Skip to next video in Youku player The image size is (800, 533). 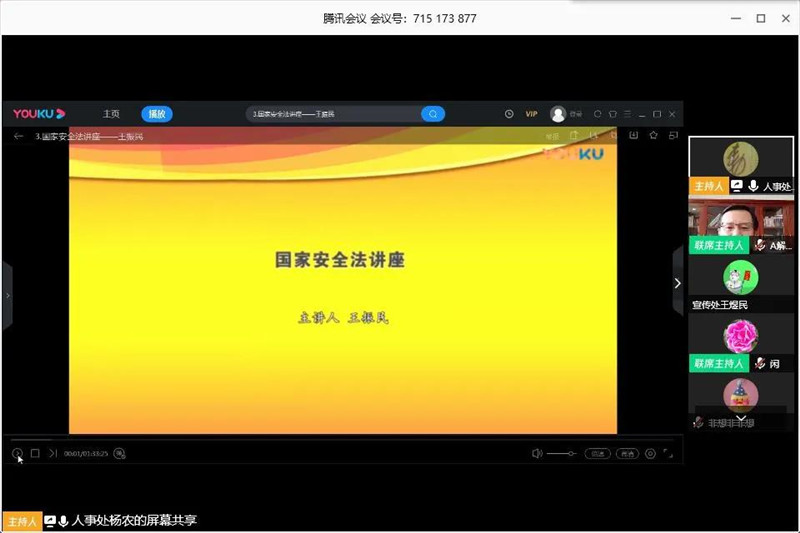(x=53, y=453)
